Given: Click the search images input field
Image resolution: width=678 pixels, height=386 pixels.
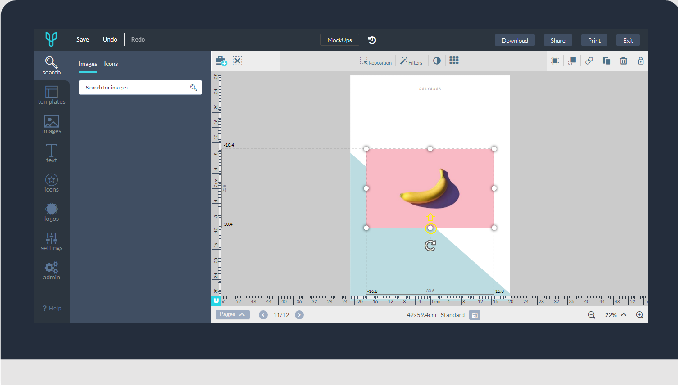Looking at the screenshot, I should [140, 87].
